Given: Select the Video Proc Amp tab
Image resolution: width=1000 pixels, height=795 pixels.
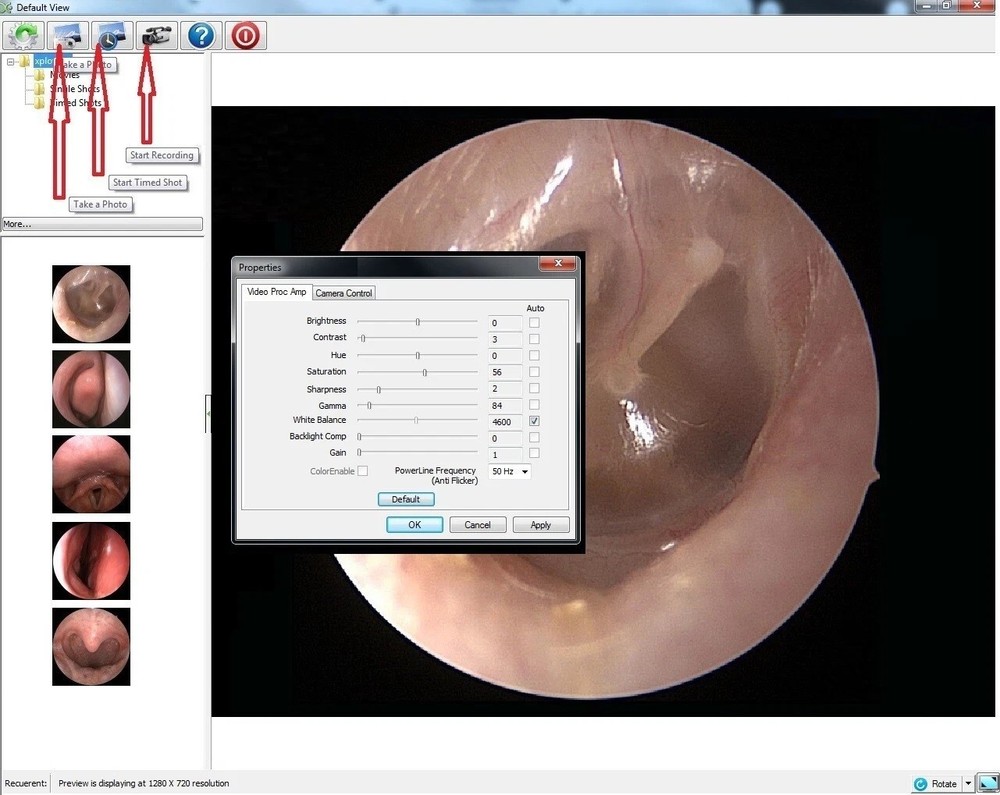Looking at the screenshot, I should (x=275, y=292).
